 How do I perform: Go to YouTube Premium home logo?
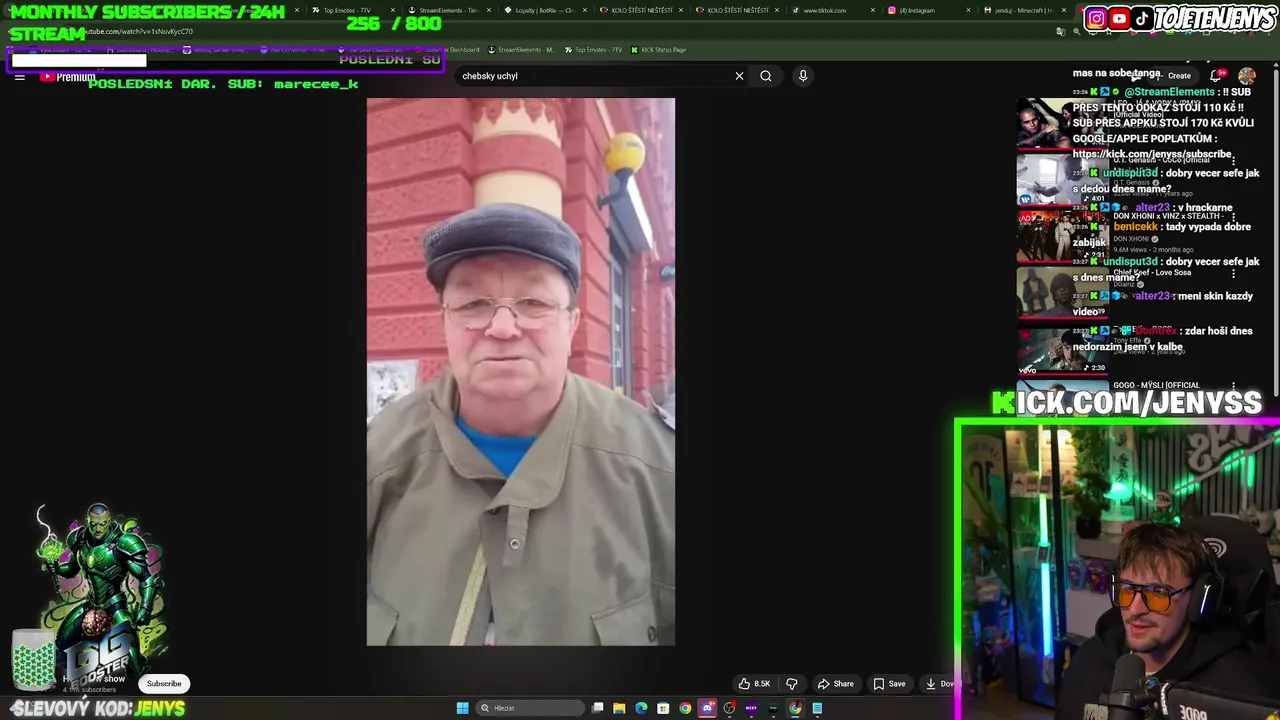point(68,77)
